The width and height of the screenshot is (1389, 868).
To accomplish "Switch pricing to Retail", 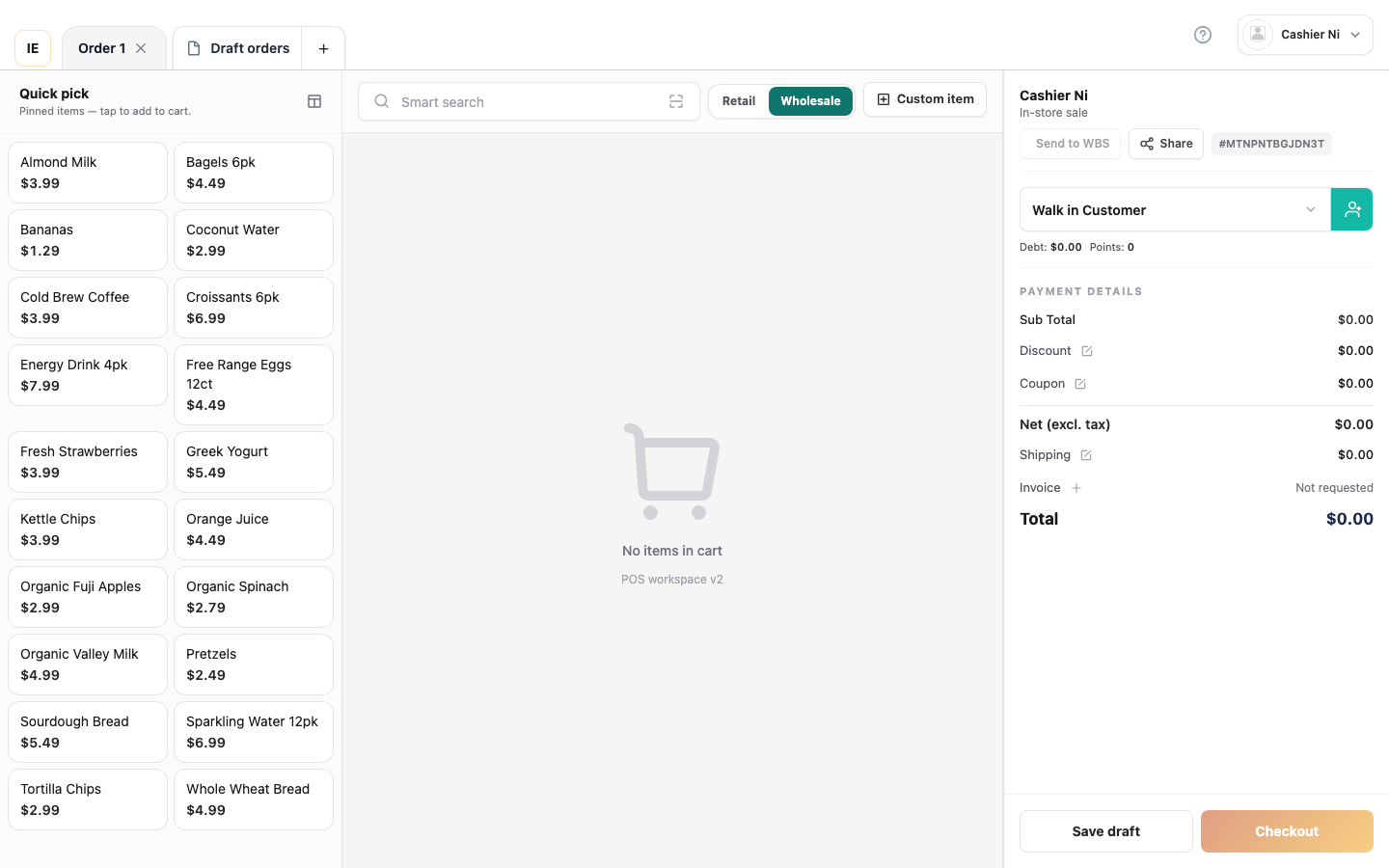I will point(739,101).
